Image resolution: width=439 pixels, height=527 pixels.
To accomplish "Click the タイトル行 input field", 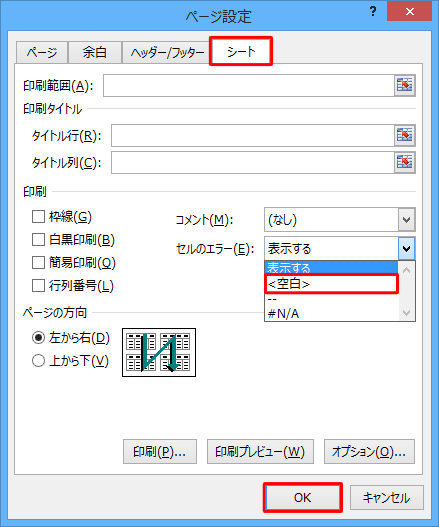I will [253, 135].
